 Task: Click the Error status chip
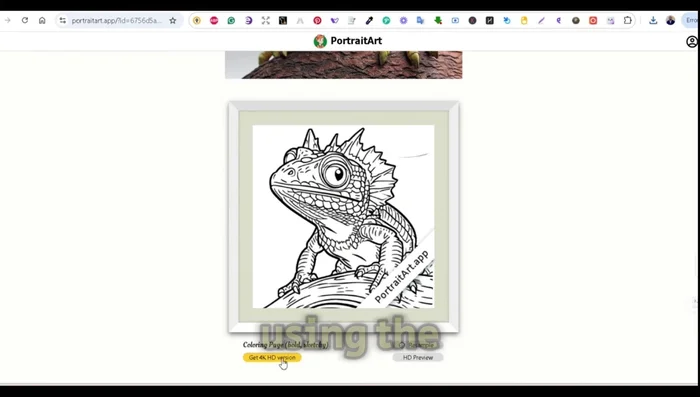pos(691,21)
